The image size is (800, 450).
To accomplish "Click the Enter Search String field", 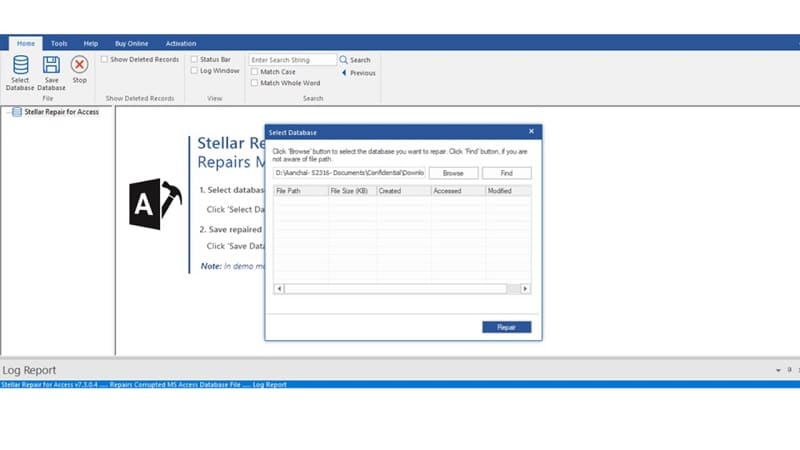I will (293, 60).
